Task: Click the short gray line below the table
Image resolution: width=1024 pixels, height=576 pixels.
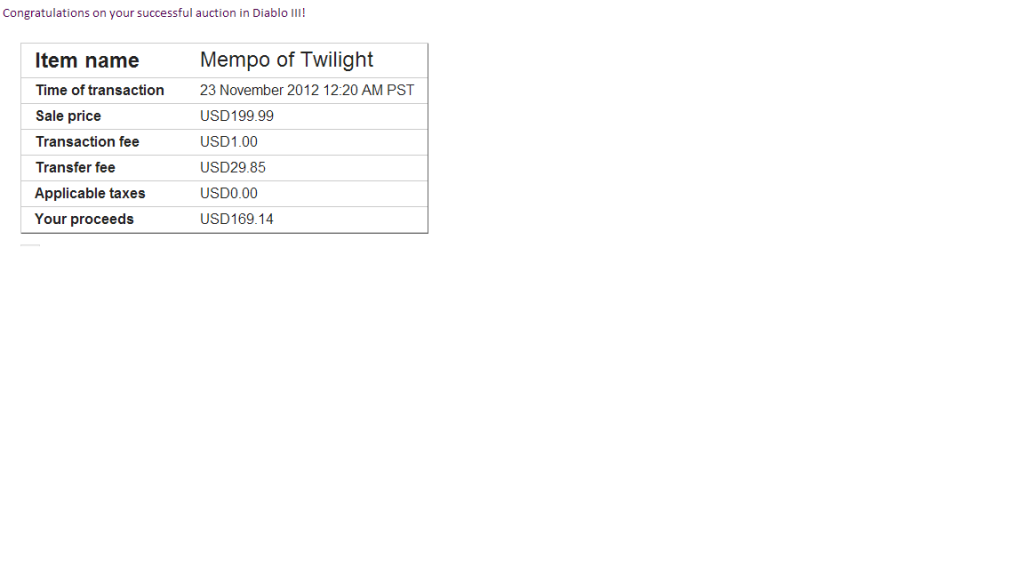Action: point(30,245)
